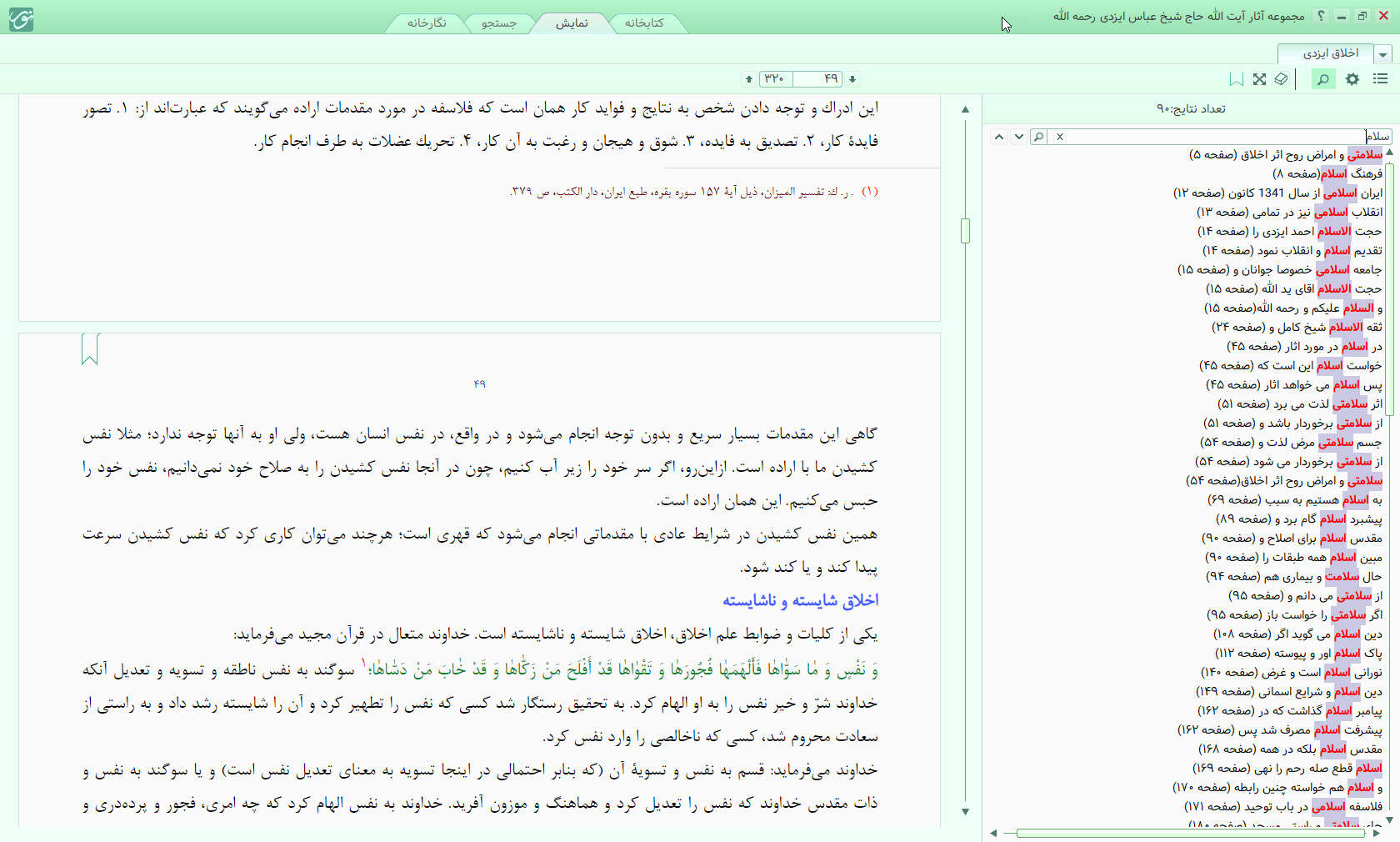Image resolution: width=1400 pixels, height=842 pixels.
Task: Click the document vertical scrollbar thumb
Action: coord(965,231)
